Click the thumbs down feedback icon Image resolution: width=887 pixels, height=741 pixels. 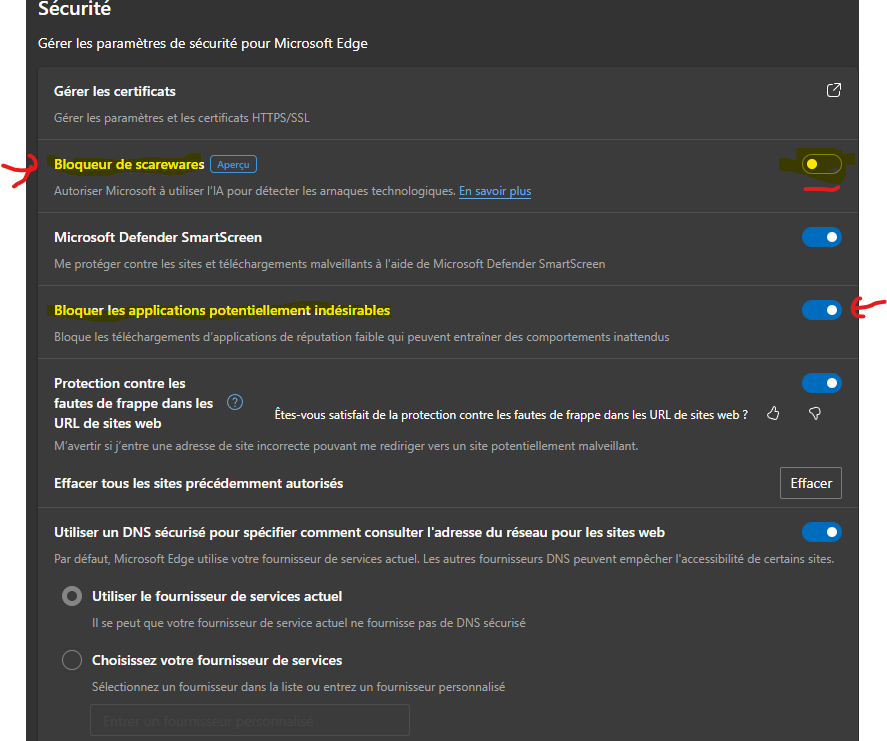click(815, 414)
